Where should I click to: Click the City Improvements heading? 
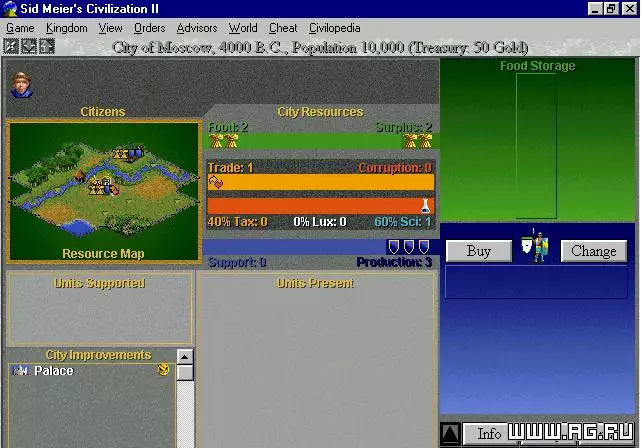[99, 355]
